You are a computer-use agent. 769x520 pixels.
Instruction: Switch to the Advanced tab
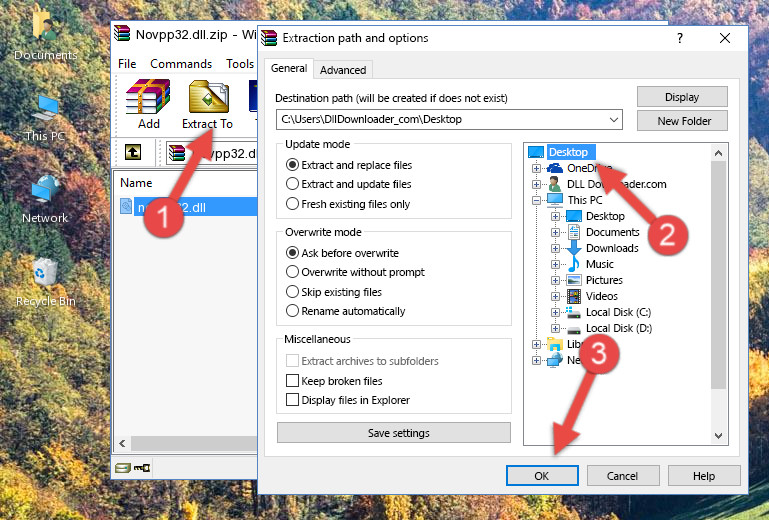click(343, 70)
